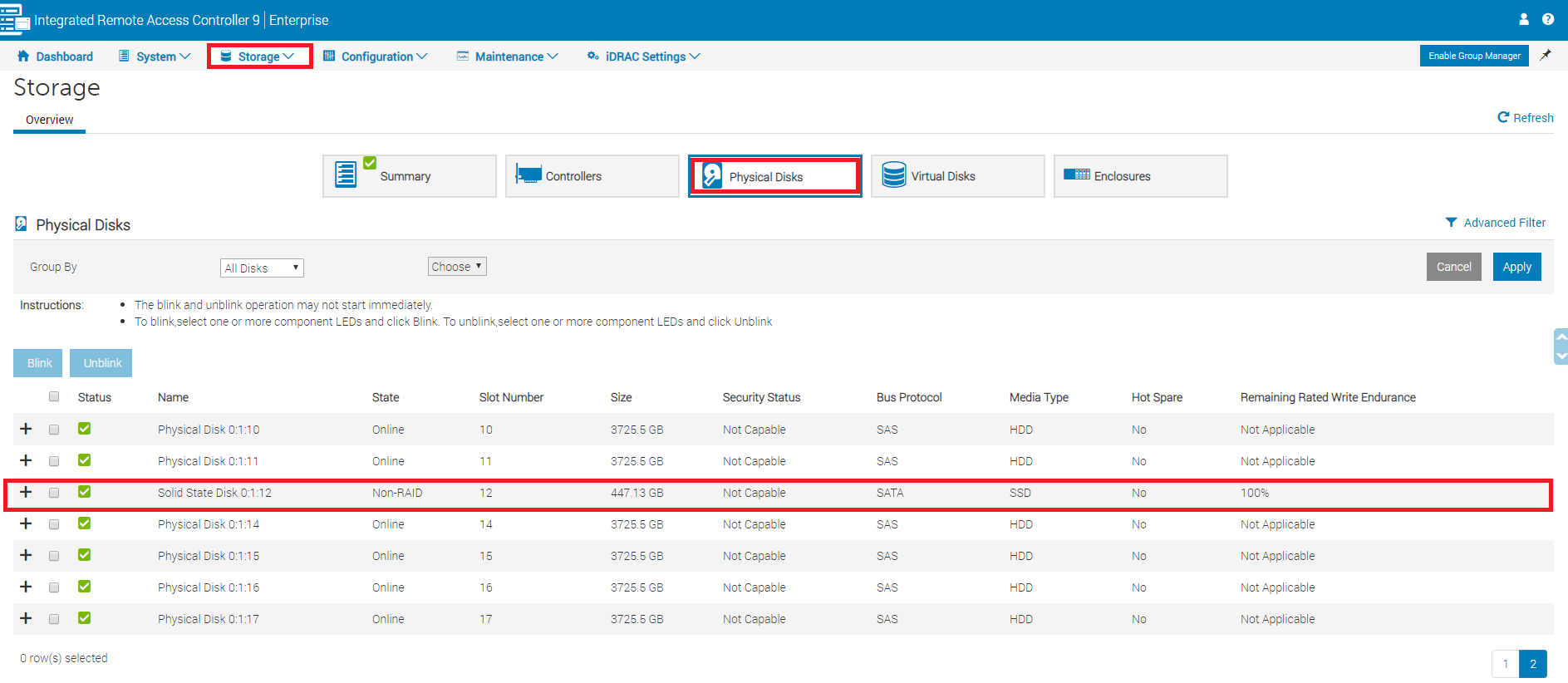Image resolution: width=1568 pixels, height=683 pixels.
Task: Click the Refresh link
Action: pos(1525,118)
